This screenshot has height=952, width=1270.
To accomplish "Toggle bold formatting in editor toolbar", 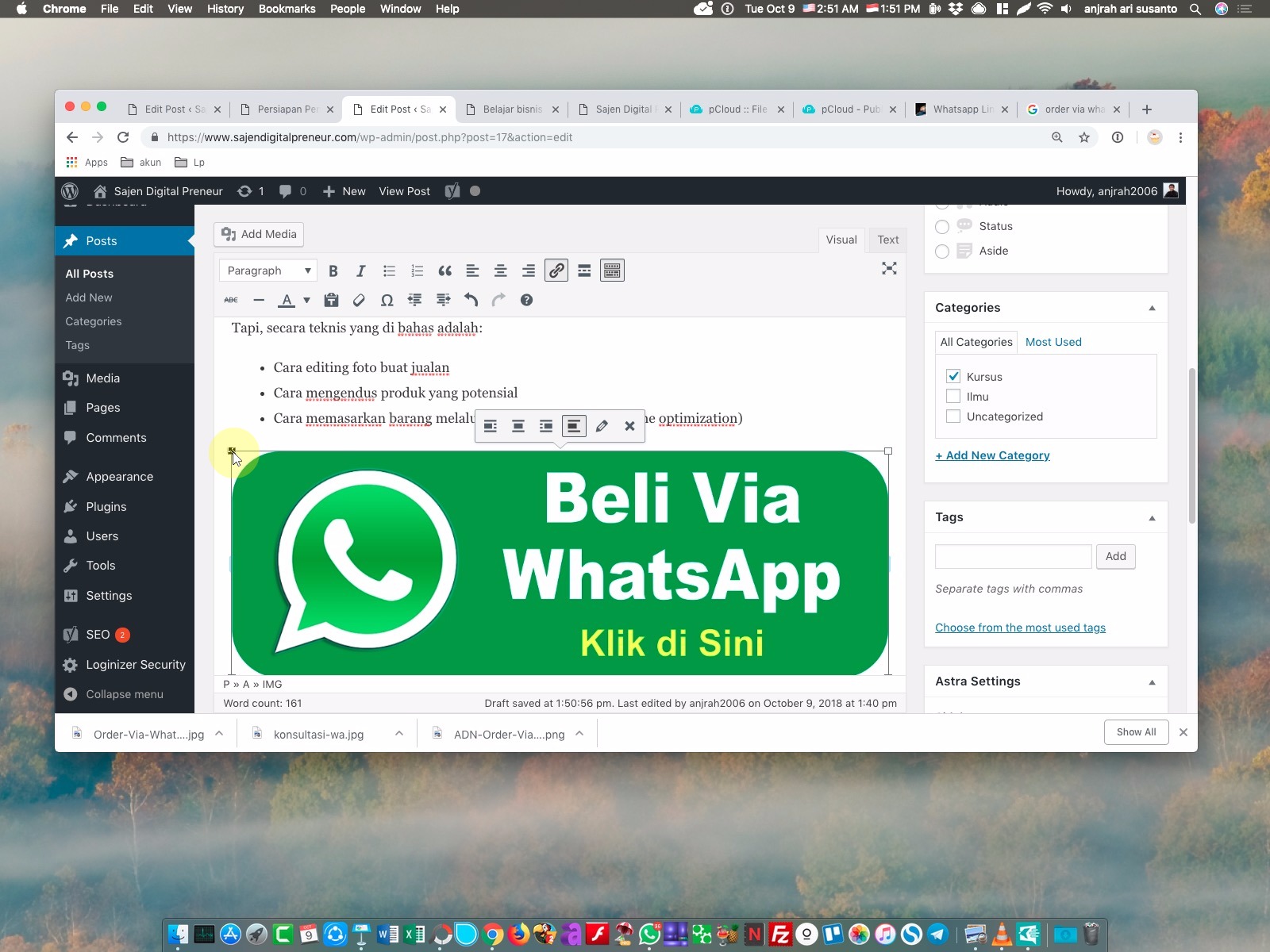I will coord(333,271).
